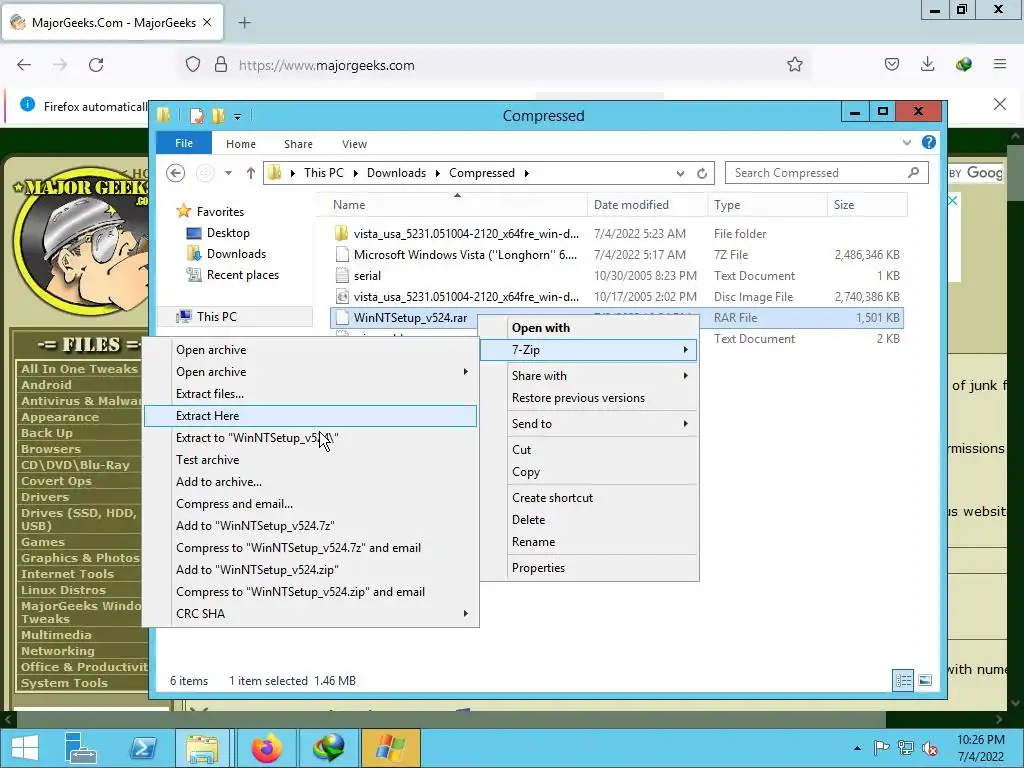Refresh the Compressed folder view
Viewport: 1024px width, 768px height.
pos(702,173)
